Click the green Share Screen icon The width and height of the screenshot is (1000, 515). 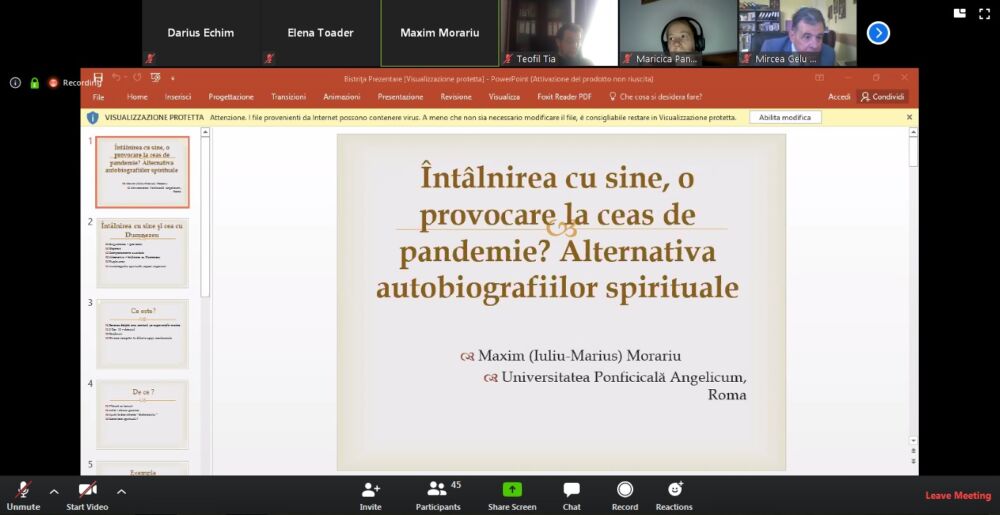pyautogui.click(x=512, y=490)
